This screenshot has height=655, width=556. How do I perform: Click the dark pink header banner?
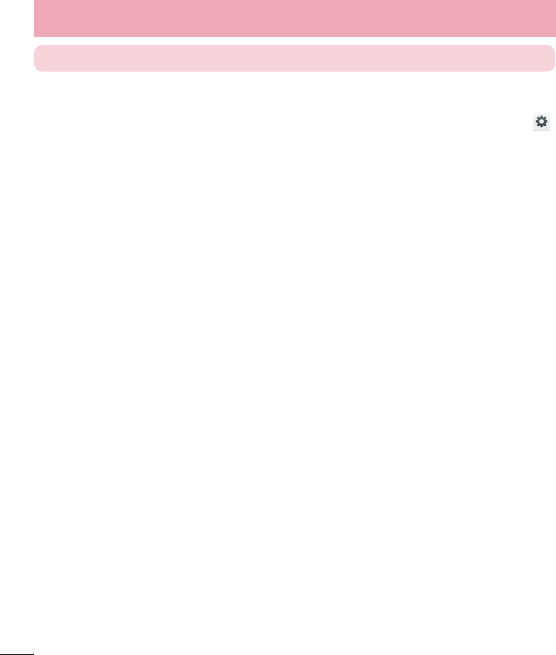(295, 18)
